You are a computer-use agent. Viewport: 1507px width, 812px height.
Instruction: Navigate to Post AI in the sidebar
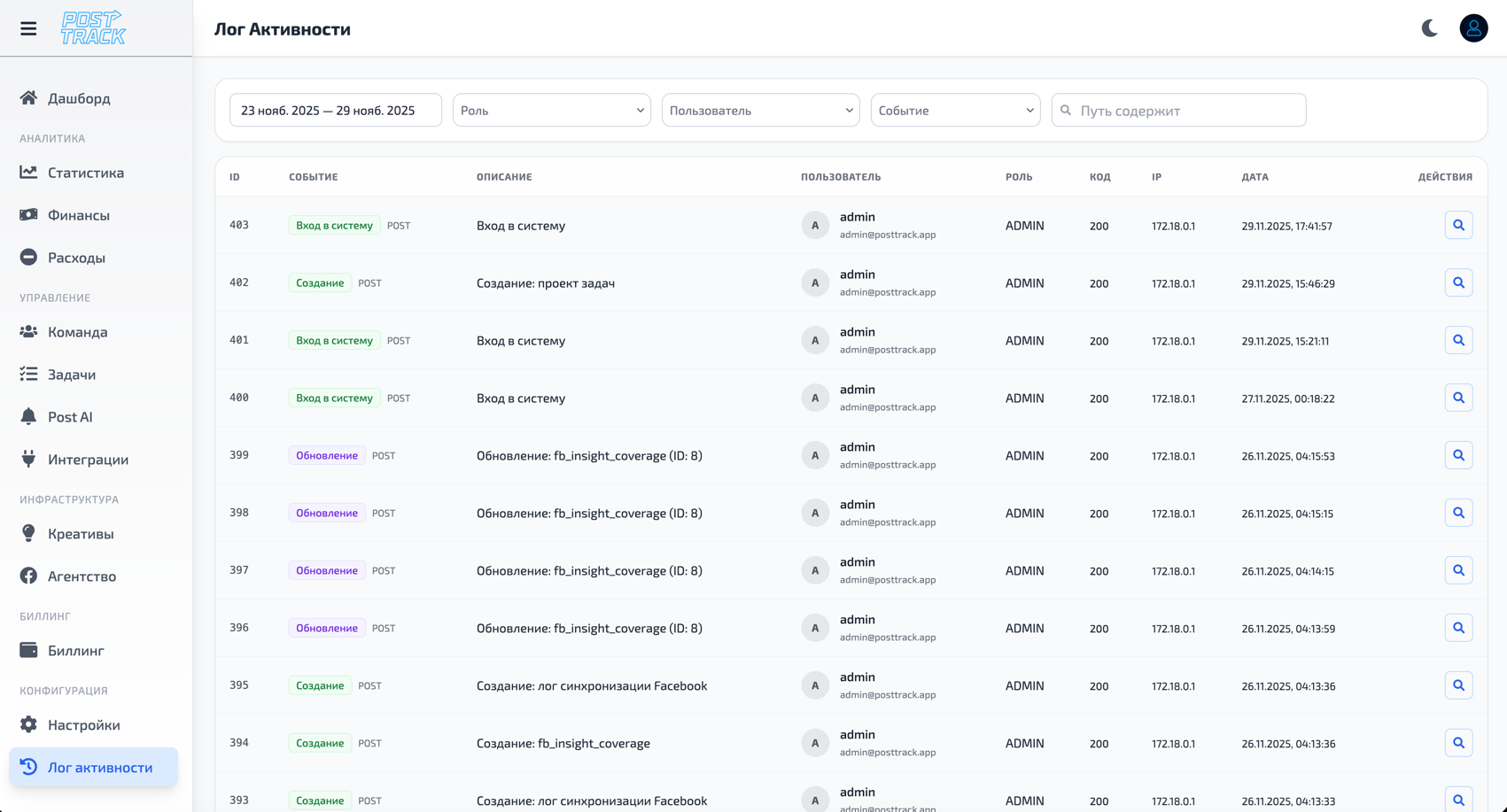click(70, 417)
